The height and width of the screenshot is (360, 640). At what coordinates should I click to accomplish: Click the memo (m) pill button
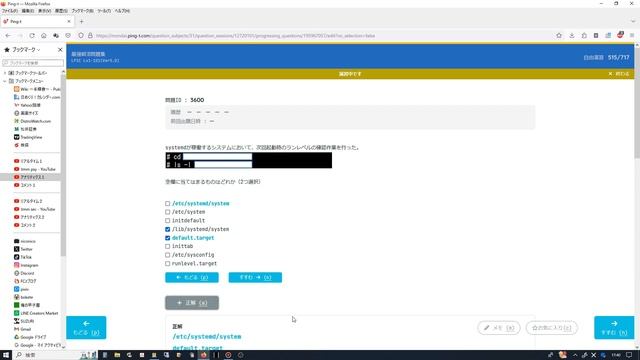[499, 328]
